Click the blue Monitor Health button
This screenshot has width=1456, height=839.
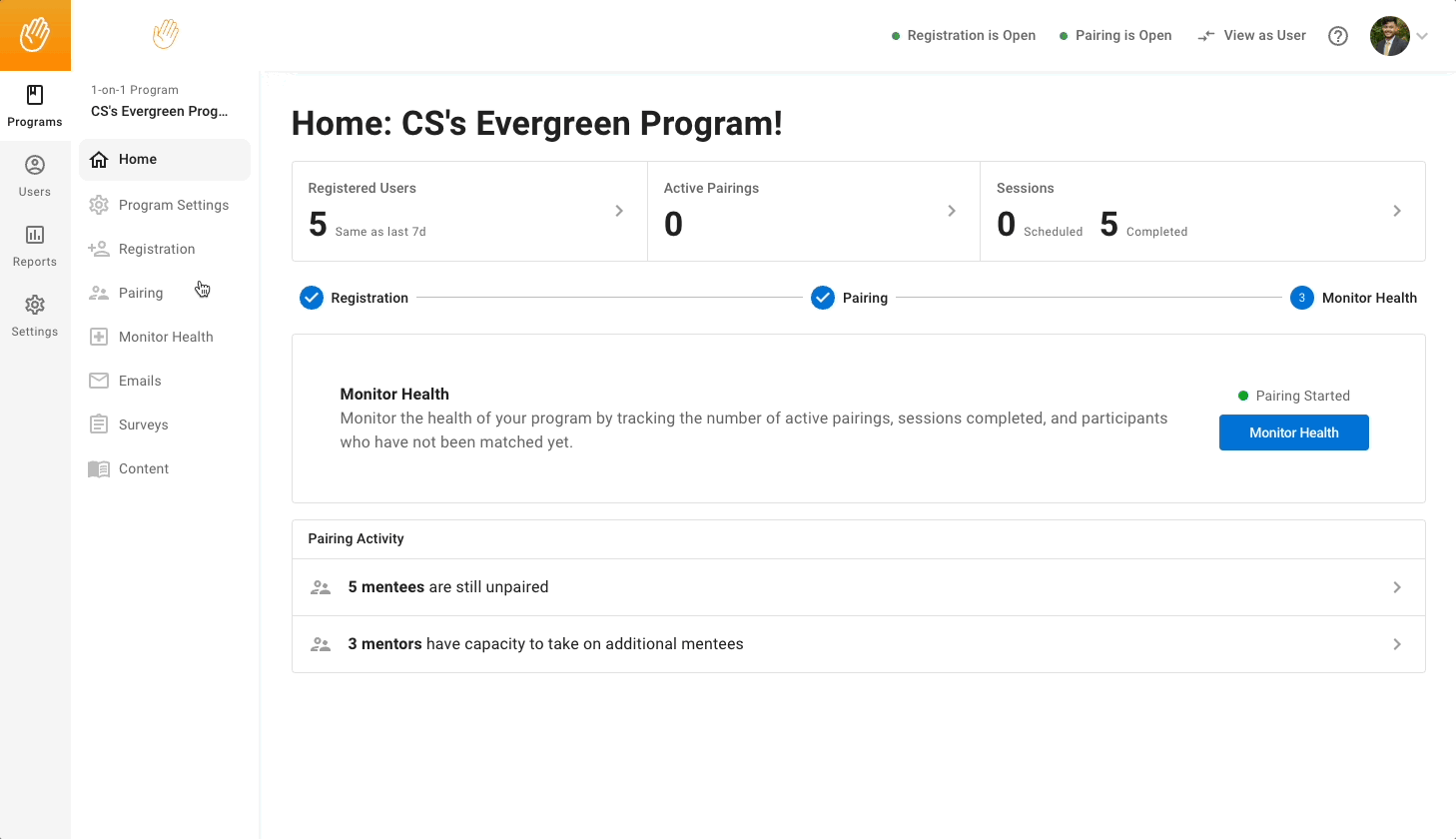point(1293,432)
